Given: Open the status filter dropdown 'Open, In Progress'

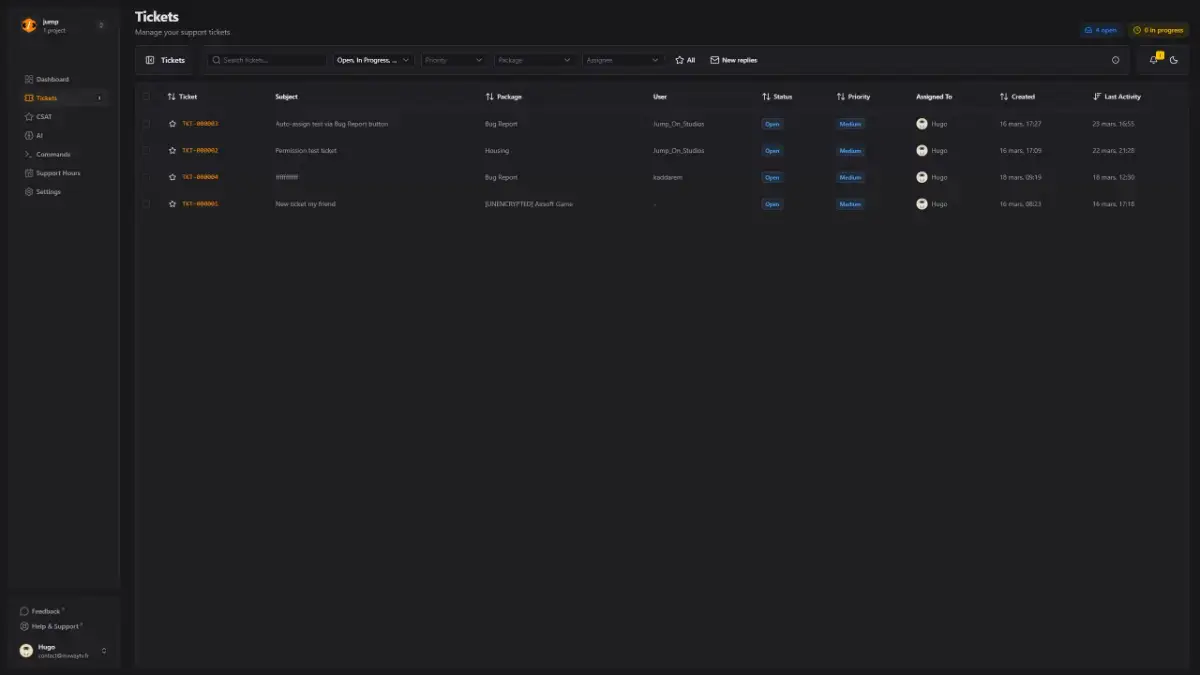Looking at the screenshot, I should point(374,60).
